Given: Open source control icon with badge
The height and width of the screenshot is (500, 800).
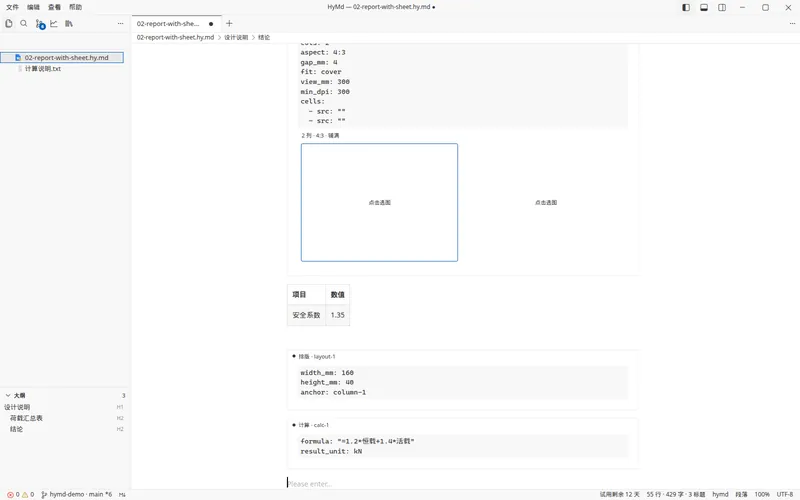Looking at the screenshot, I should click(40, 24).
